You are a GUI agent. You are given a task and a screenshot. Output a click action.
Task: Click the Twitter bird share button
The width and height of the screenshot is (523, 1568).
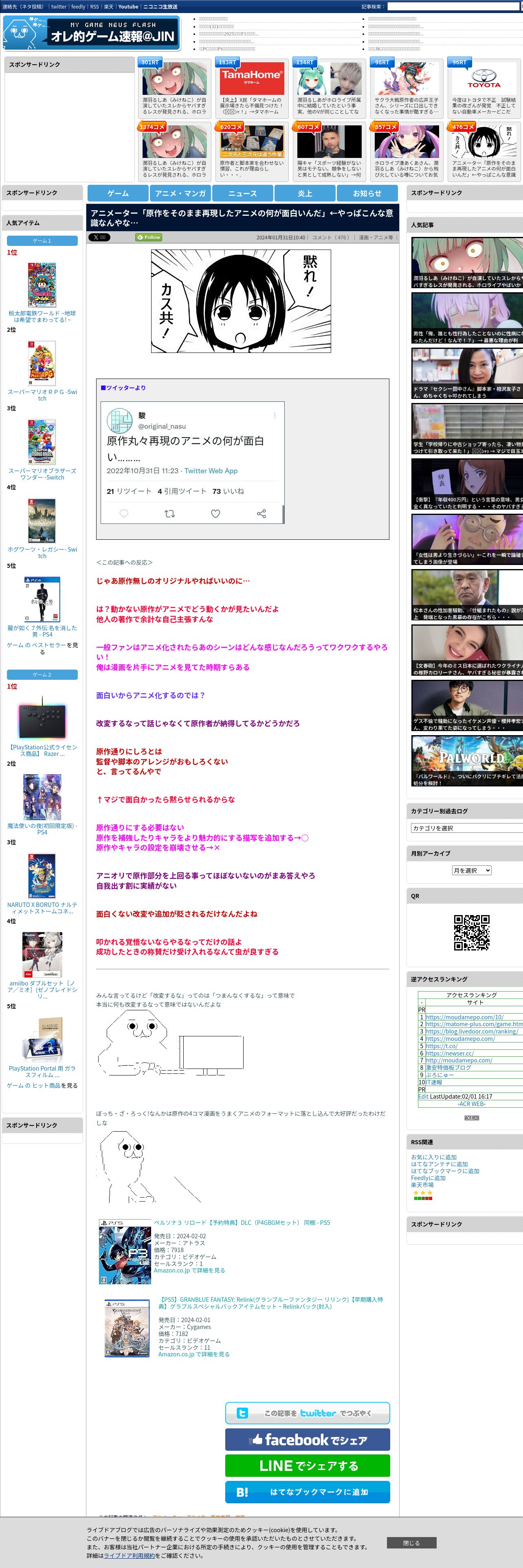(308, 1413)
